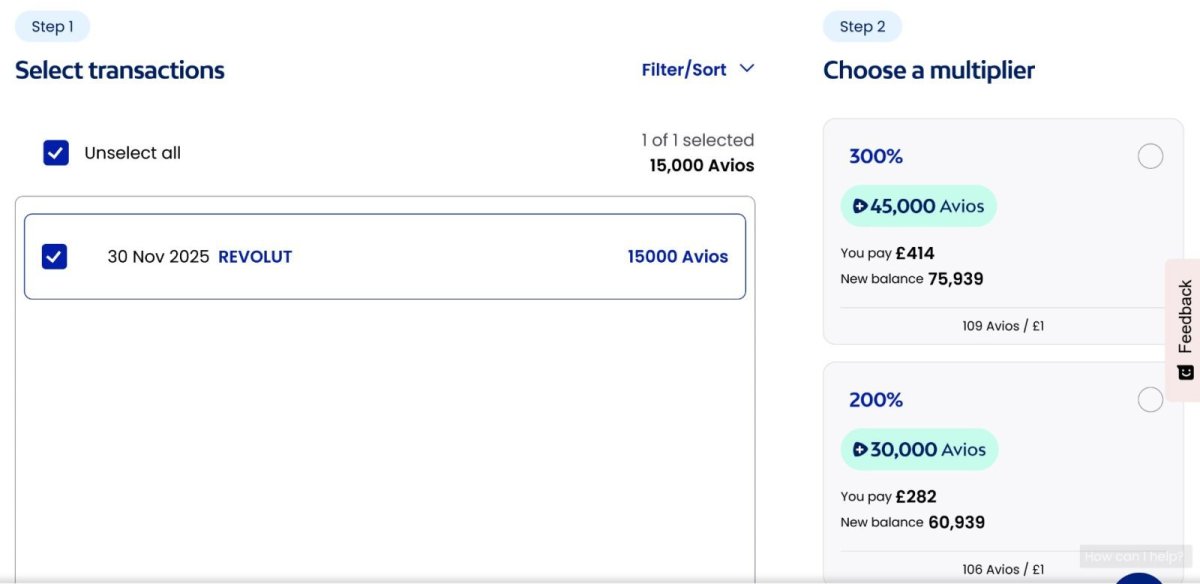
Task: Click the 30,000 Avios badge
Action: click(x=919, y=450)
